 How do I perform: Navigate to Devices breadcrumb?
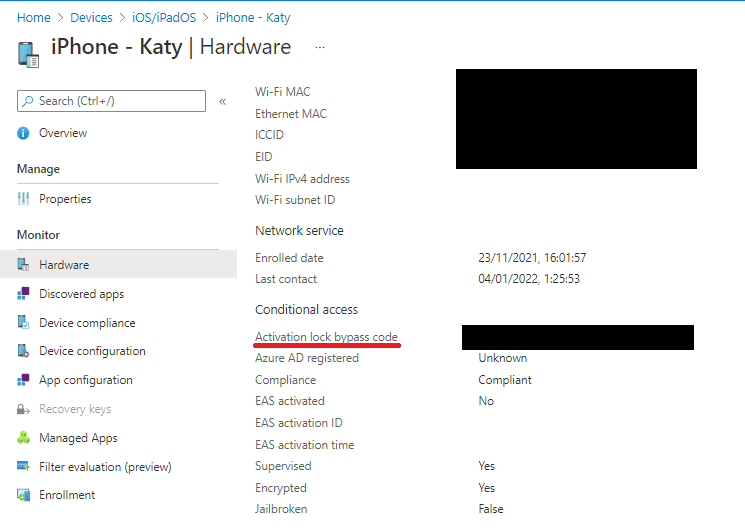(x=91, y=17)
